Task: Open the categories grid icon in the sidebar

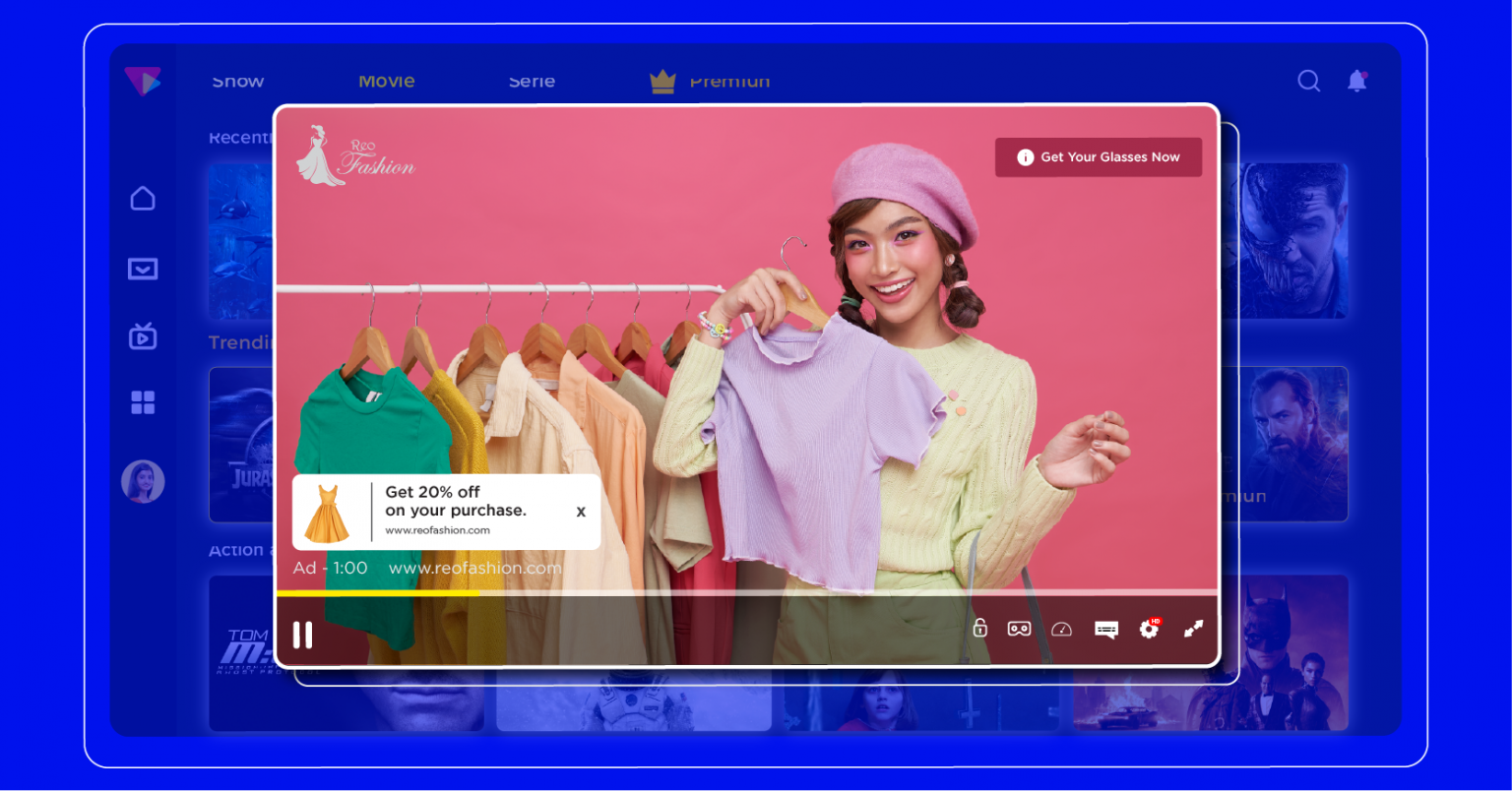Action: pyautogui.click(x=143, y=402)
